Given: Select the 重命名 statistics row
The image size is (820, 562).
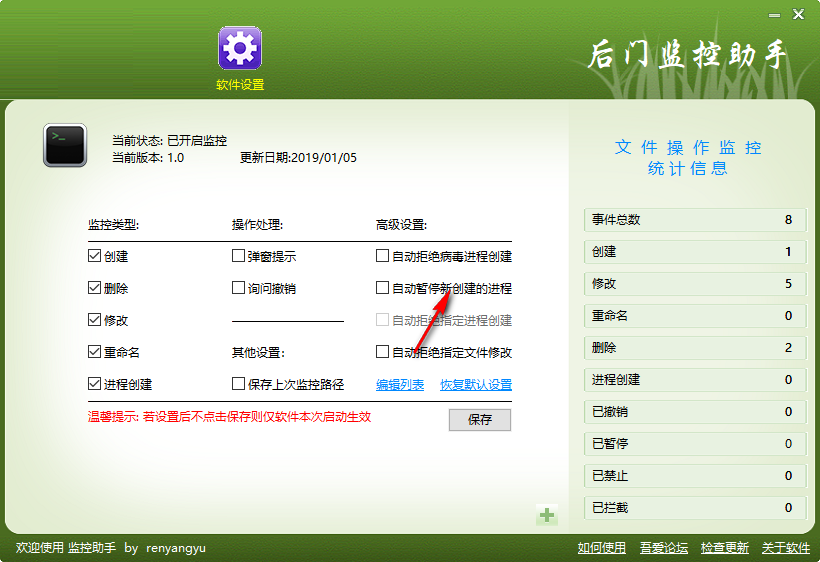Looking at the screenshot, I should (x=695, y=316).
